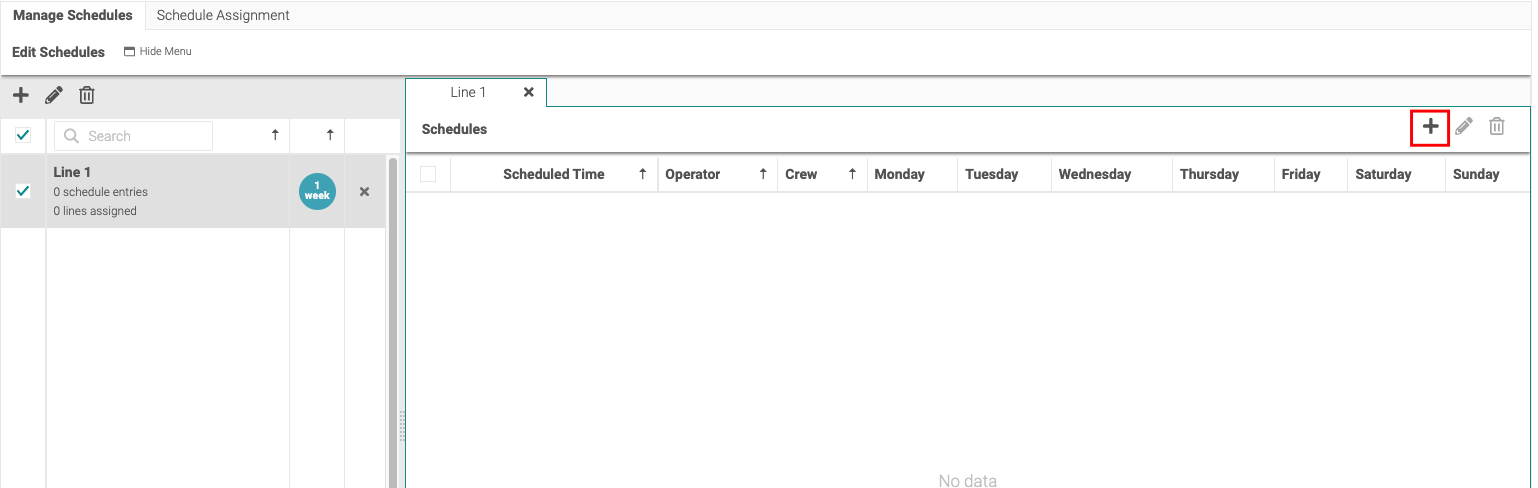Sort by Operator column arrow
The width and height of the screenshot is (1538, 488).
tap(763, 174)
